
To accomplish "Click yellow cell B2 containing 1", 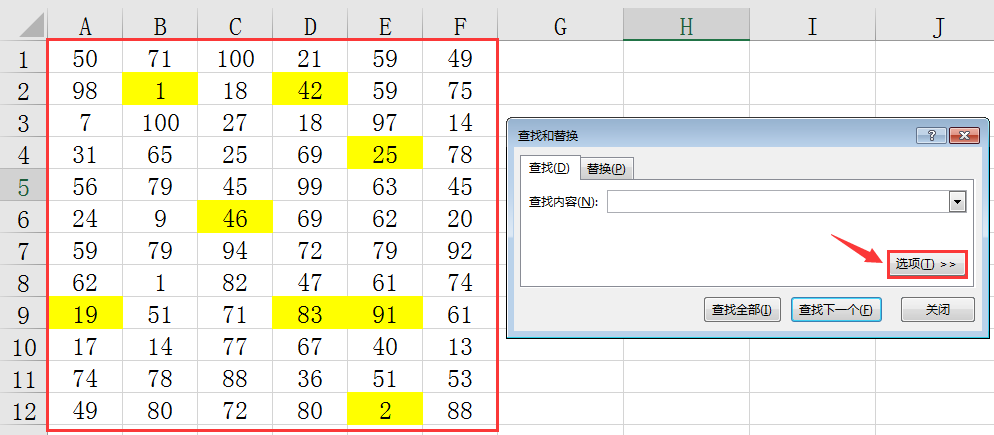I will [160, 91].
